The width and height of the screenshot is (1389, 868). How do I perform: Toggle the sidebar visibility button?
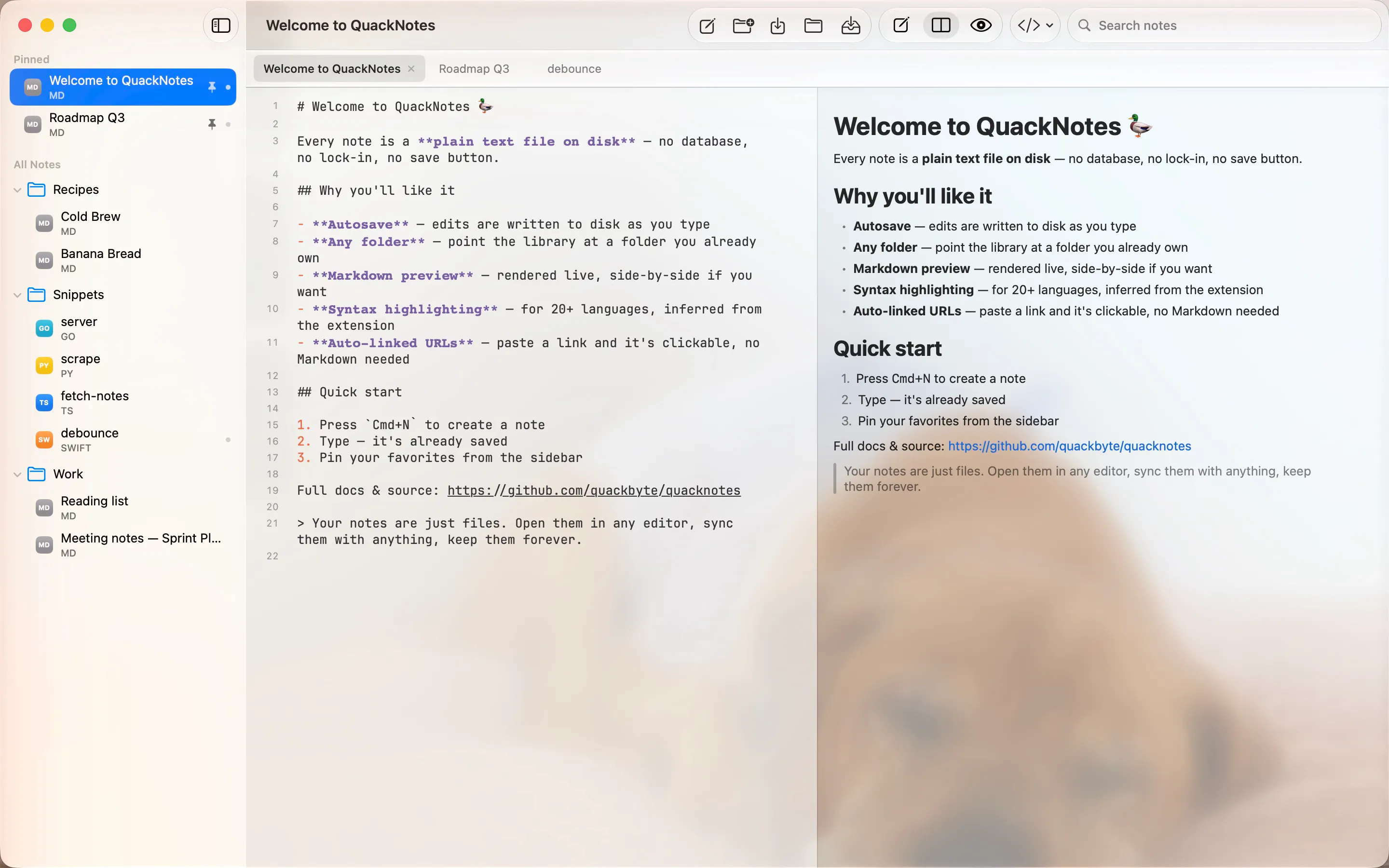[x=221, y=25]
